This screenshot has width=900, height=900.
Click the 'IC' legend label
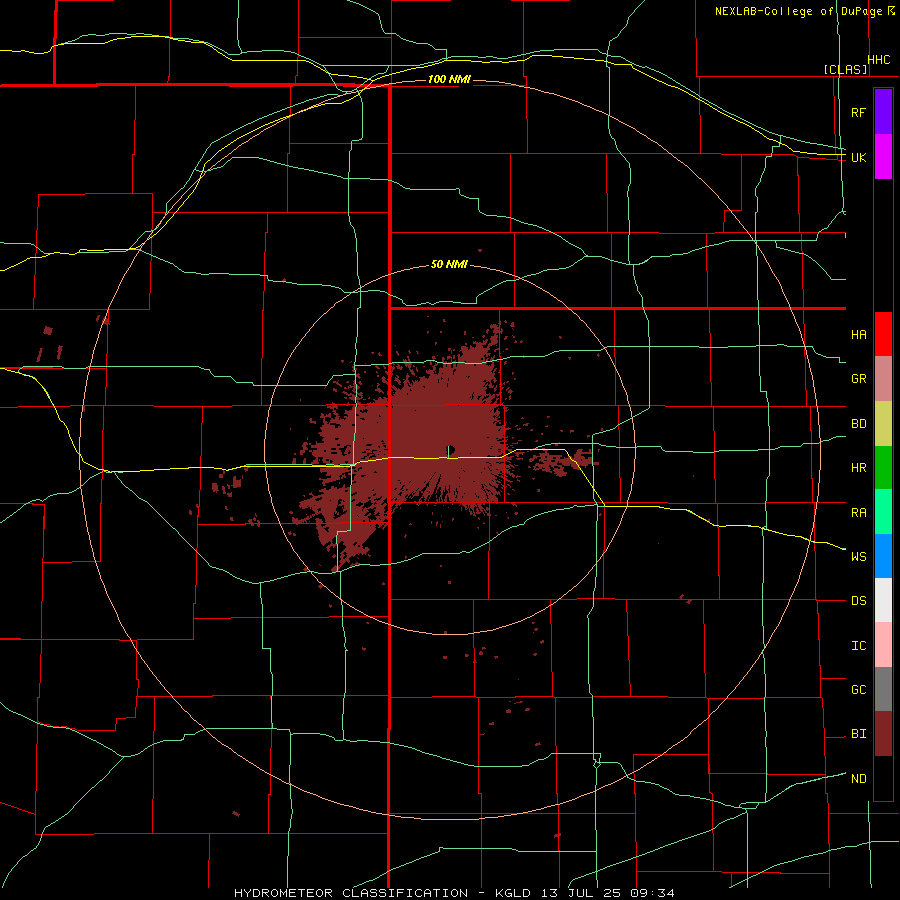pyautogui.click(x=858, y=646)
